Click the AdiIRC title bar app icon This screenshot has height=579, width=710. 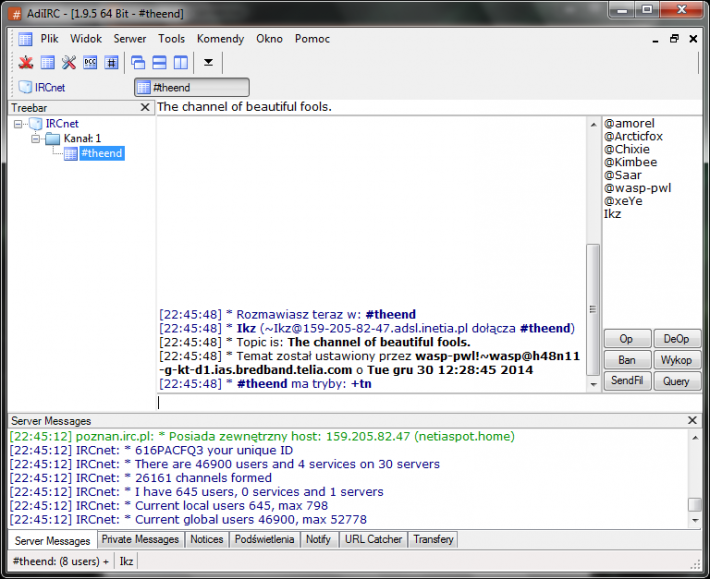tap(16, 14)
